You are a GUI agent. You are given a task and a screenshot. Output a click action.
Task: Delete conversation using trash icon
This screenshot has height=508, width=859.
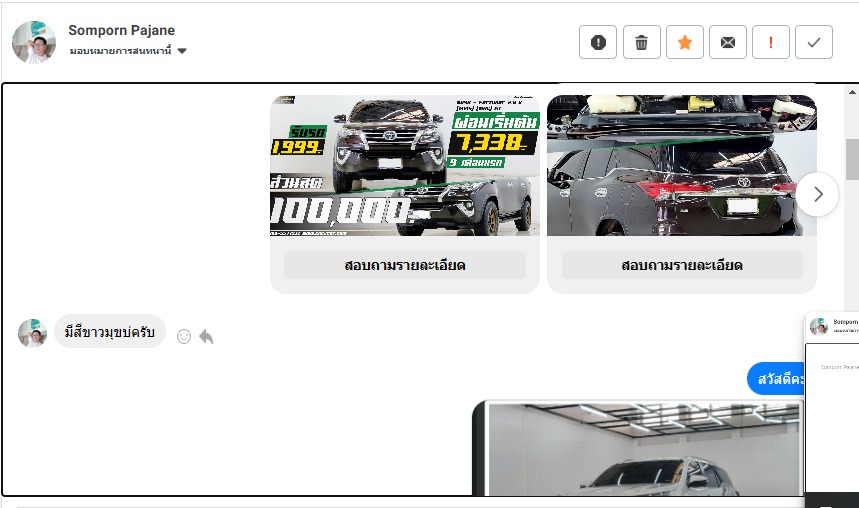[x=641, y=42]
